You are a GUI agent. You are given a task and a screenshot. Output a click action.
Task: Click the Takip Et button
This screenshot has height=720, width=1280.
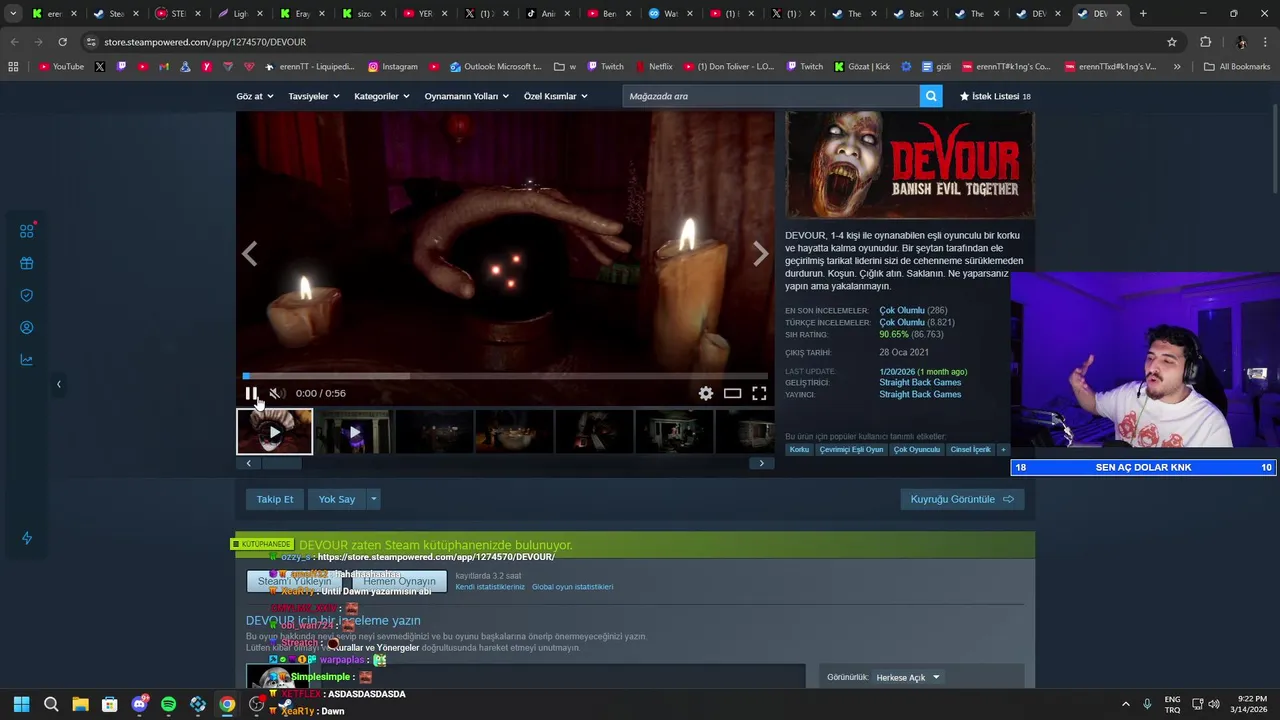(275, 499)
